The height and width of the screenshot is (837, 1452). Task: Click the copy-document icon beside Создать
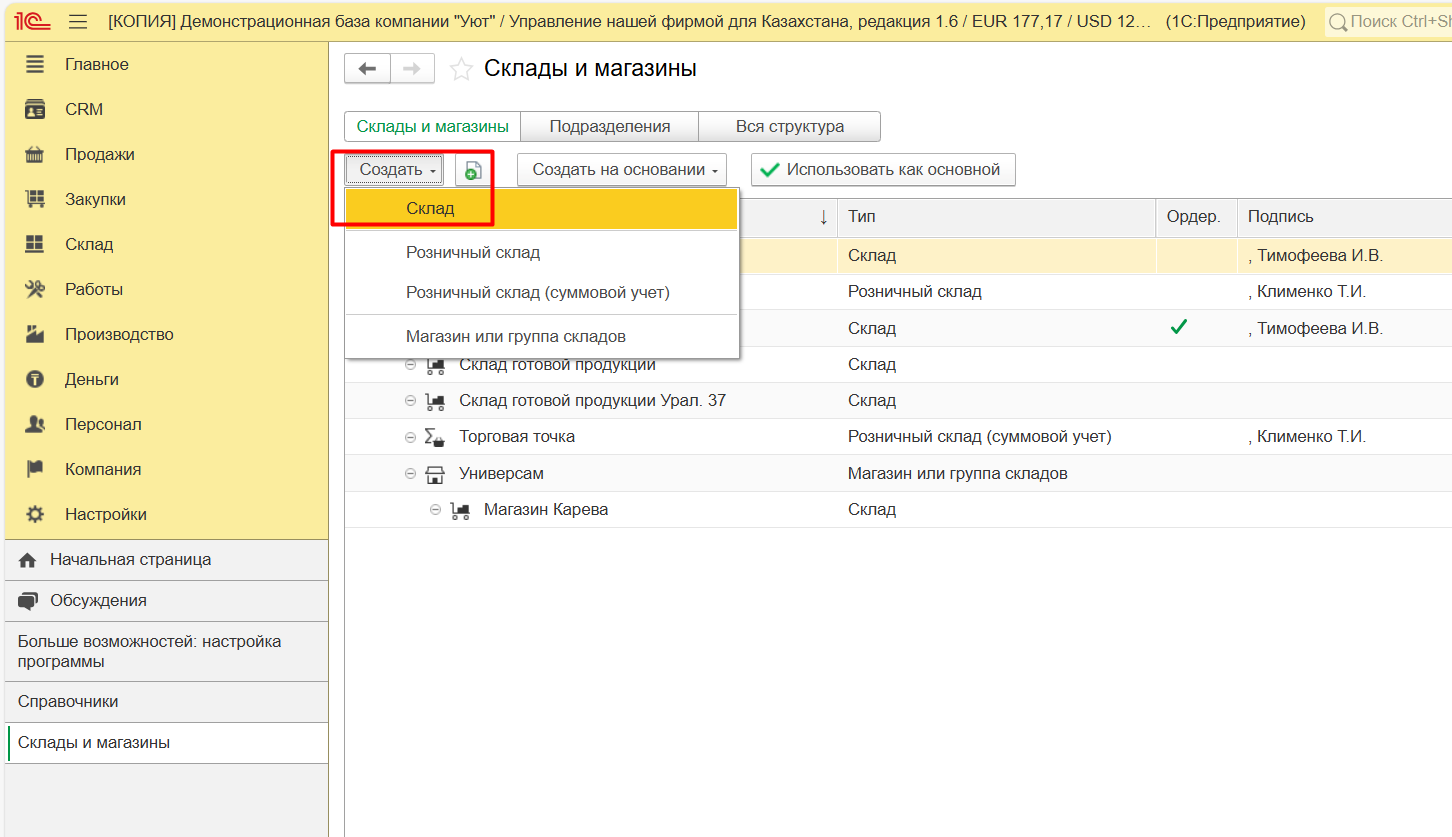pos(473,170)
